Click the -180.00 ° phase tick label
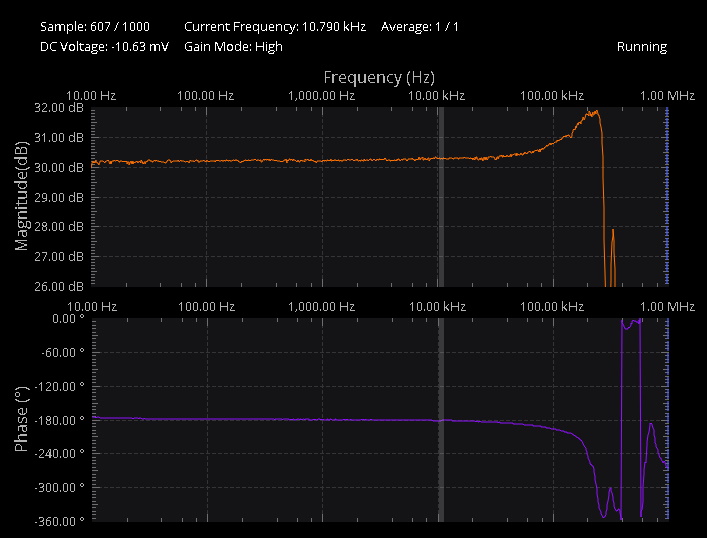707x538 pixels. (56, 420)
